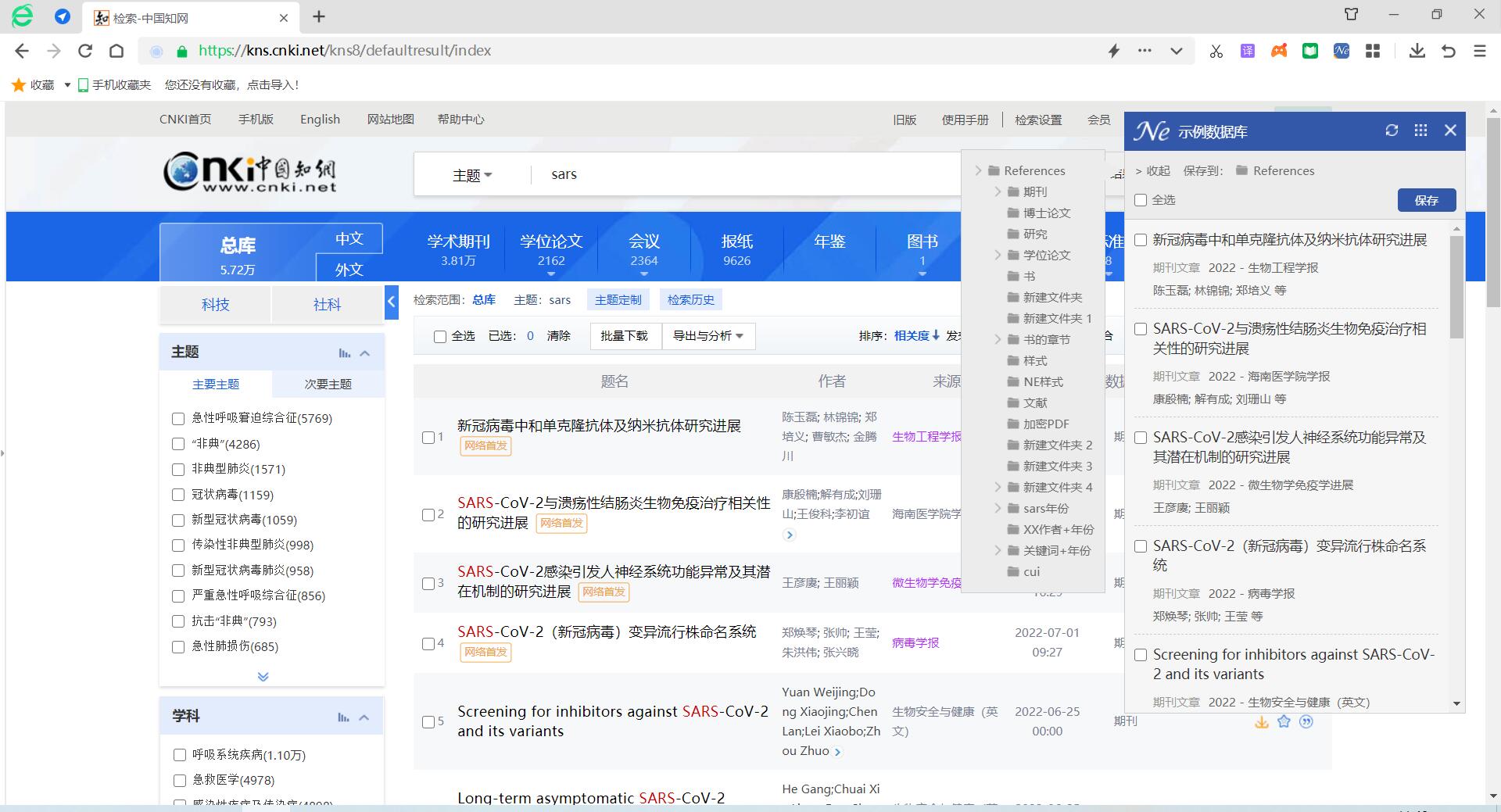Open the 帮助中心 link in the top navigation
The height and width of the screenshot is (812, 1501).
461,120
